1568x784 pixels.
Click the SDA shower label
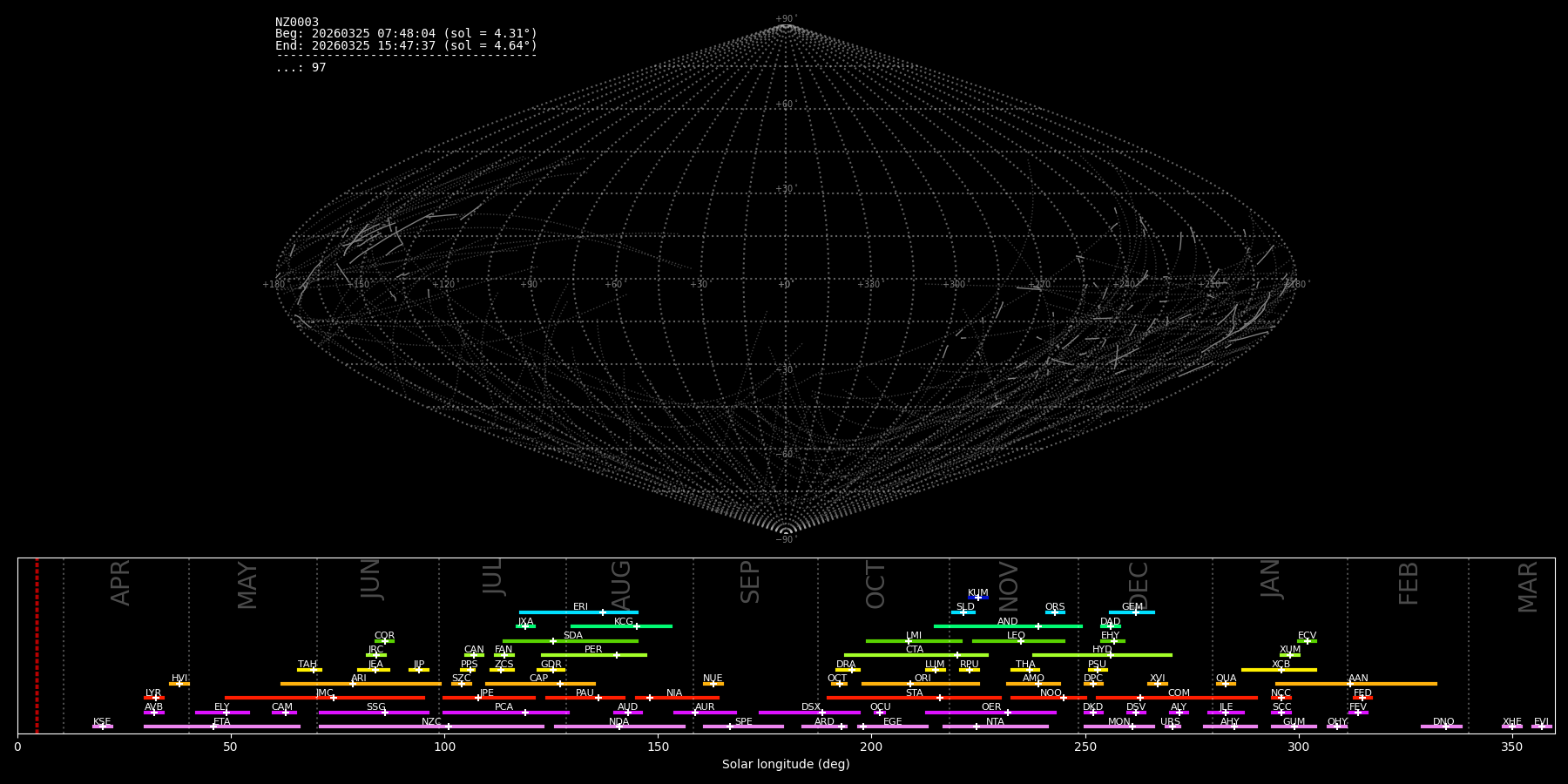click(x=573, y=636)
